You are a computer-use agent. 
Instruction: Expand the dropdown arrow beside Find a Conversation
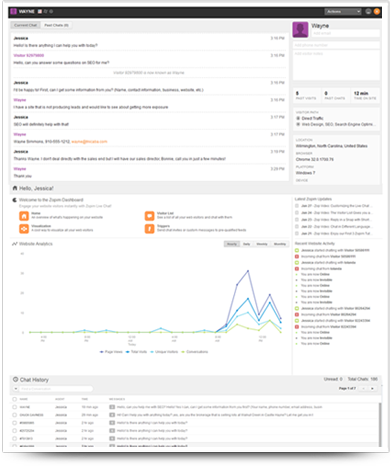coord(15,389)
